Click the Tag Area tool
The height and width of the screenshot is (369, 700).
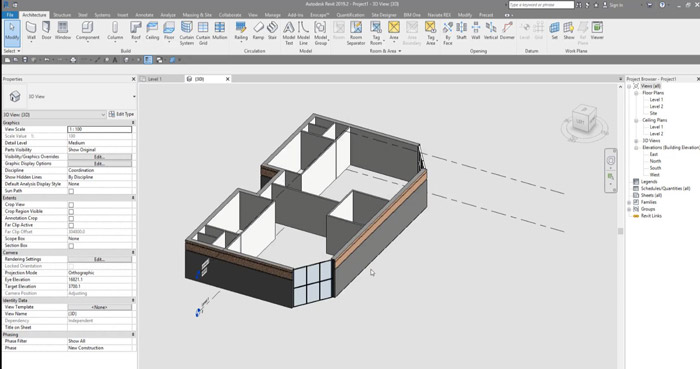tap(430, 33)
